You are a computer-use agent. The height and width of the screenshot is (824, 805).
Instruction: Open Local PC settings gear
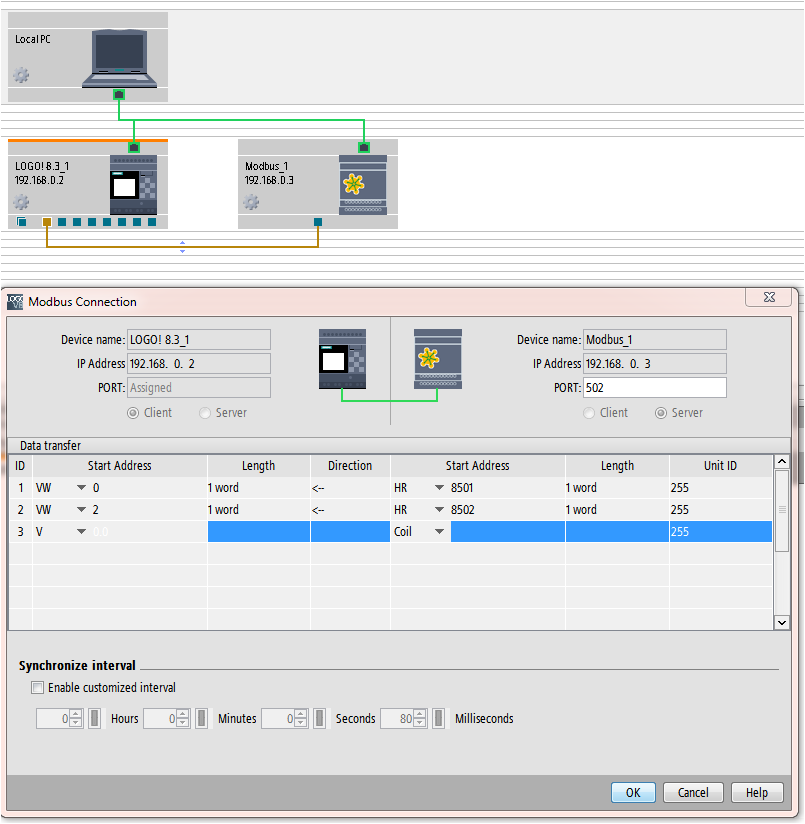[x=21, y=75]
